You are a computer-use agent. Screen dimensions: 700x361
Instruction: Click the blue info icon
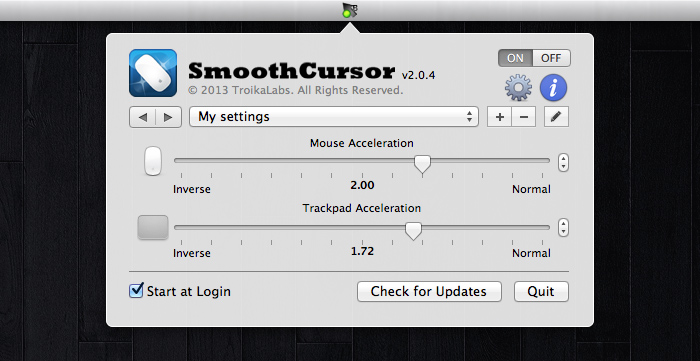554,87
